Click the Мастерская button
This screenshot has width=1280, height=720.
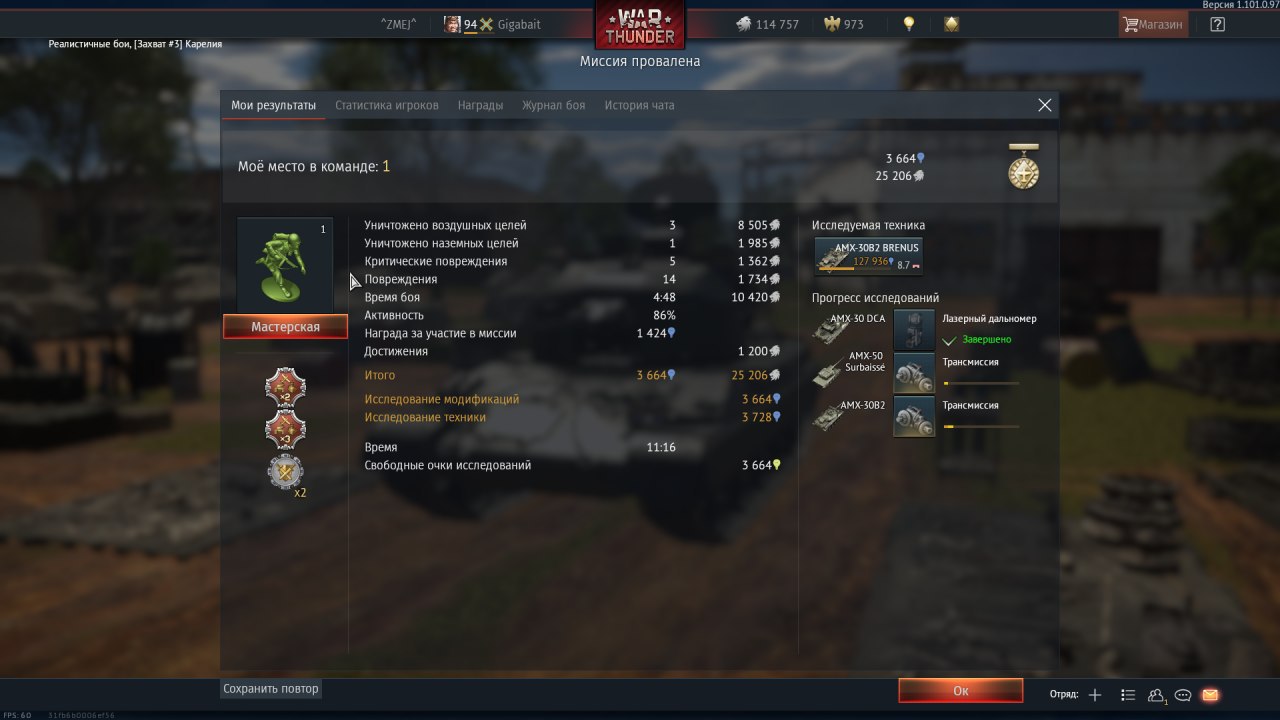point(285,327)
